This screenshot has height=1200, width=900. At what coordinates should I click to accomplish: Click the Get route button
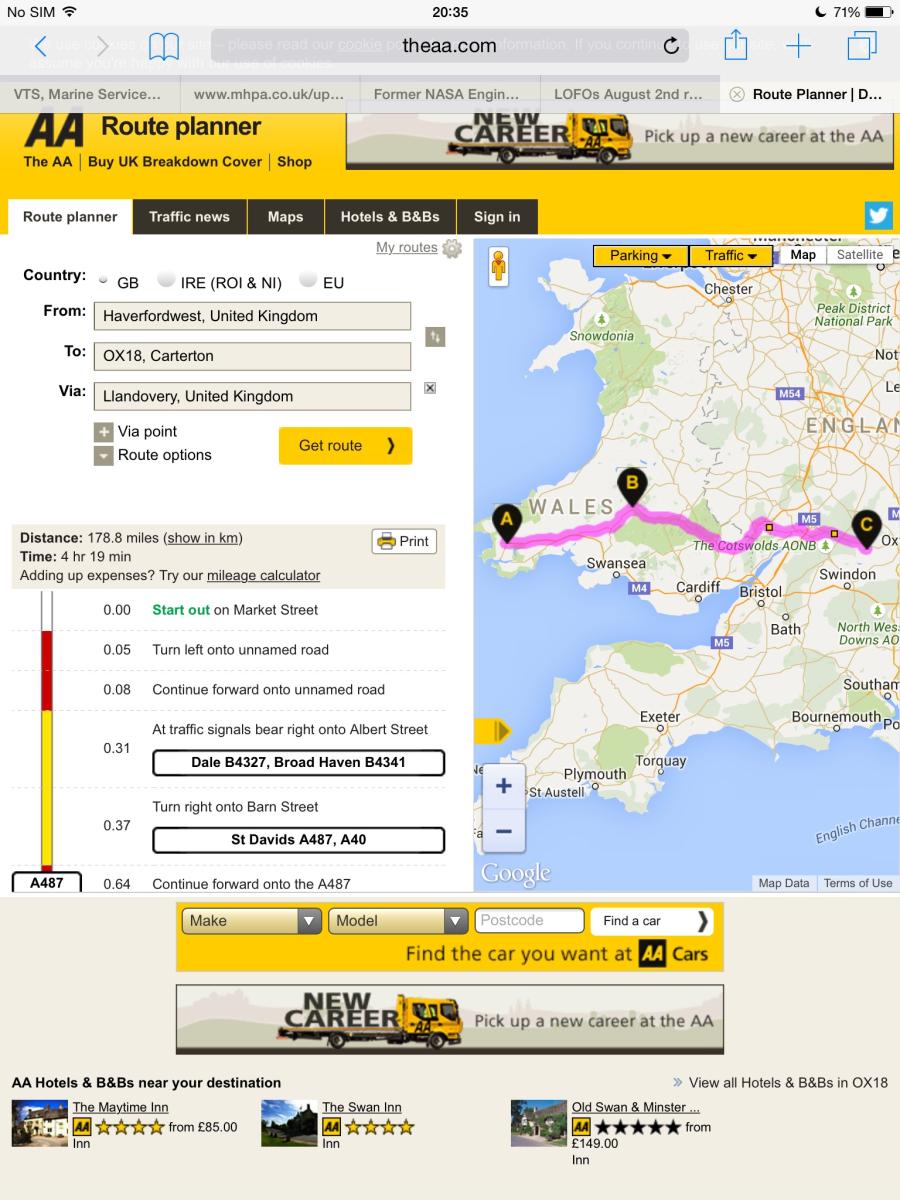(345, 446)
